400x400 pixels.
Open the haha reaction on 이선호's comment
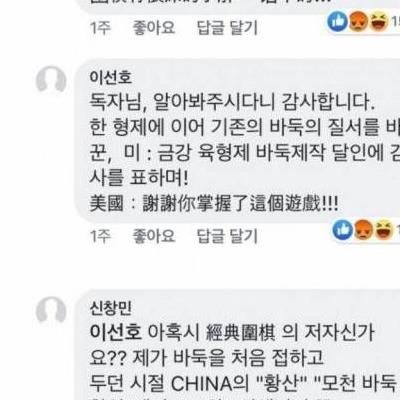[x=383, y=230]
